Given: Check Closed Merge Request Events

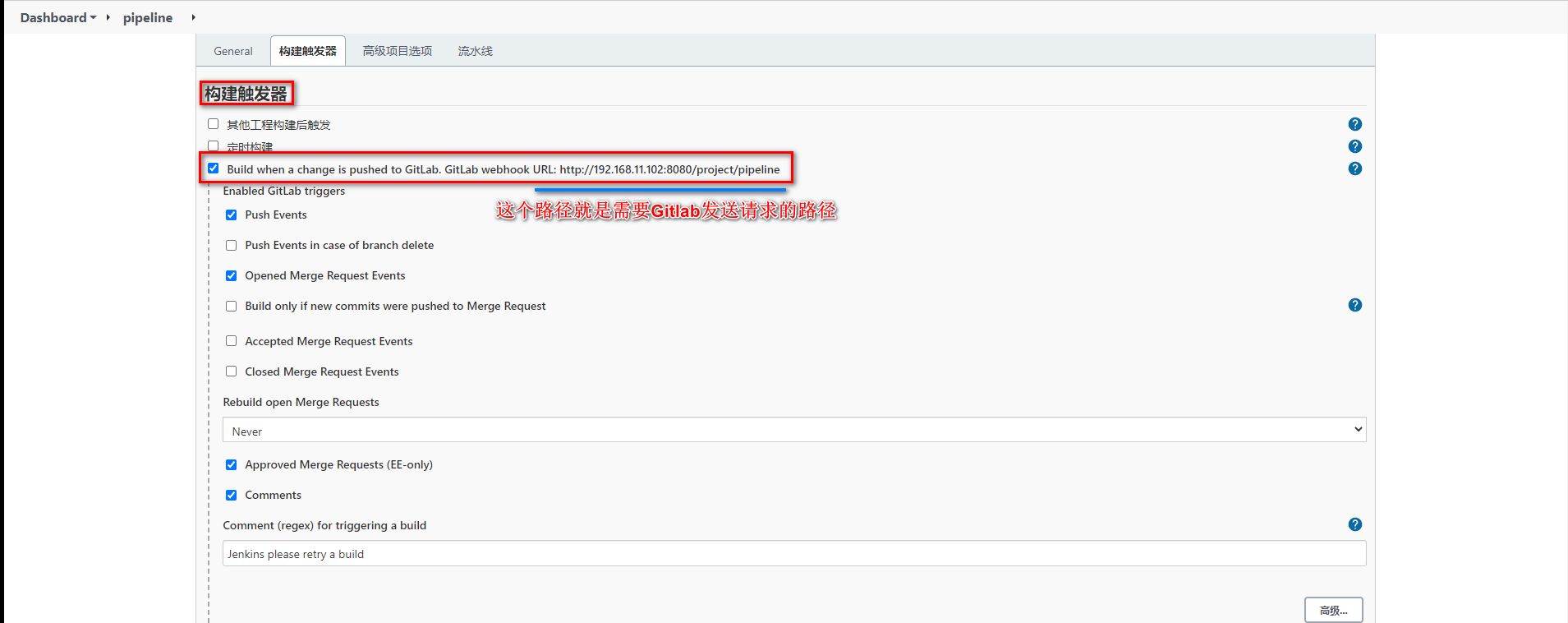Looking at the screenshot, I should coord(232,371).
